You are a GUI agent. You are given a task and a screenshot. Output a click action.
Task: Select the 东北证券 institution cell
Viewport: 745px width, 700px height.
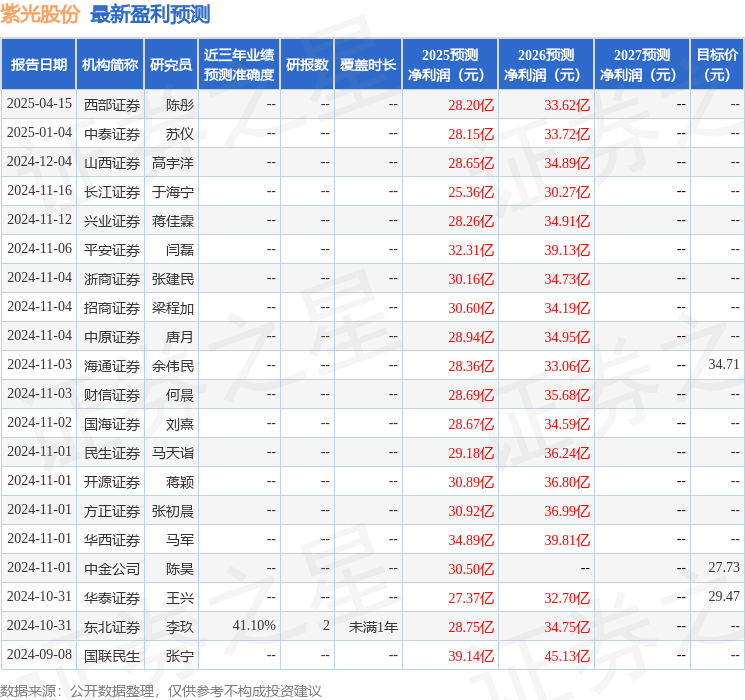pos(112,627)
